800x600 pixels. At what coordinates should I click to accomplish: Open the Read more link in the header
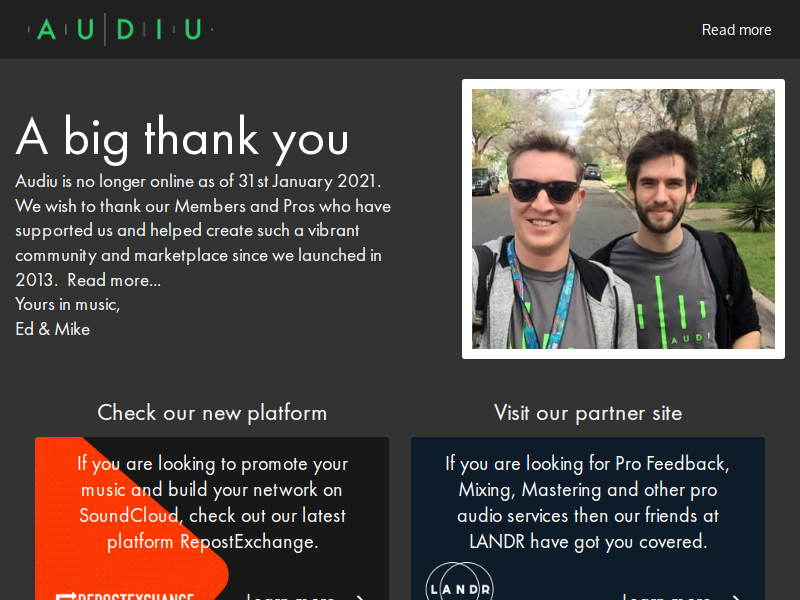[736, 30]
